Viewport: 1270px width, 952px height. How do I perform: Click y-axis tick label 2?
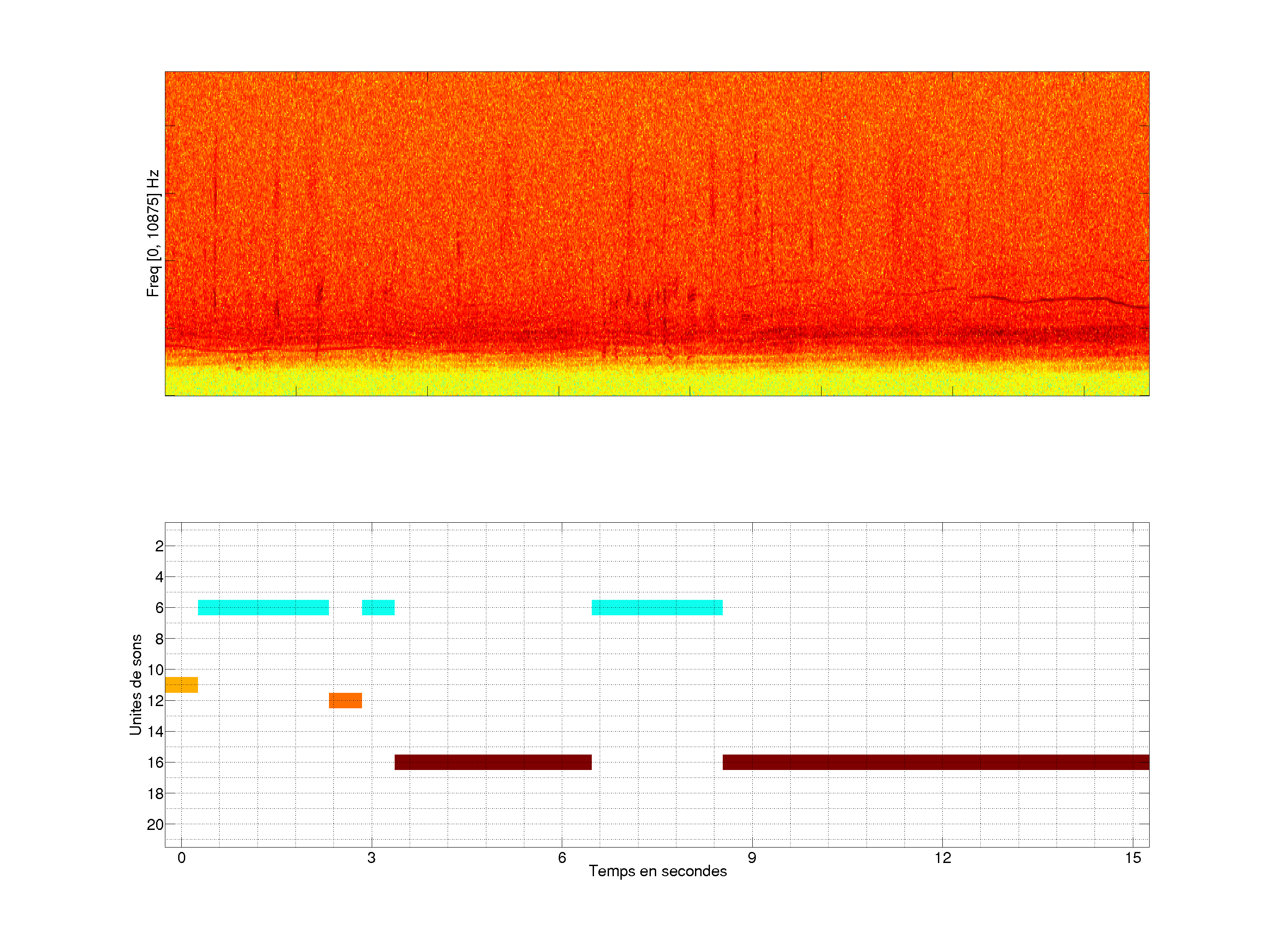click(159, 546)
